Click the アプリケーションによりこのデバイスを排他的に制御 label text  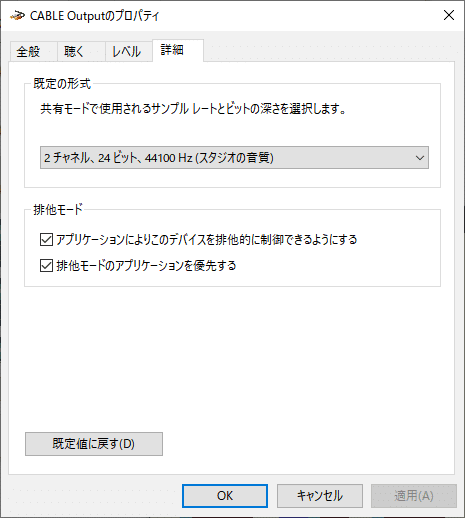tap(207, 240)
